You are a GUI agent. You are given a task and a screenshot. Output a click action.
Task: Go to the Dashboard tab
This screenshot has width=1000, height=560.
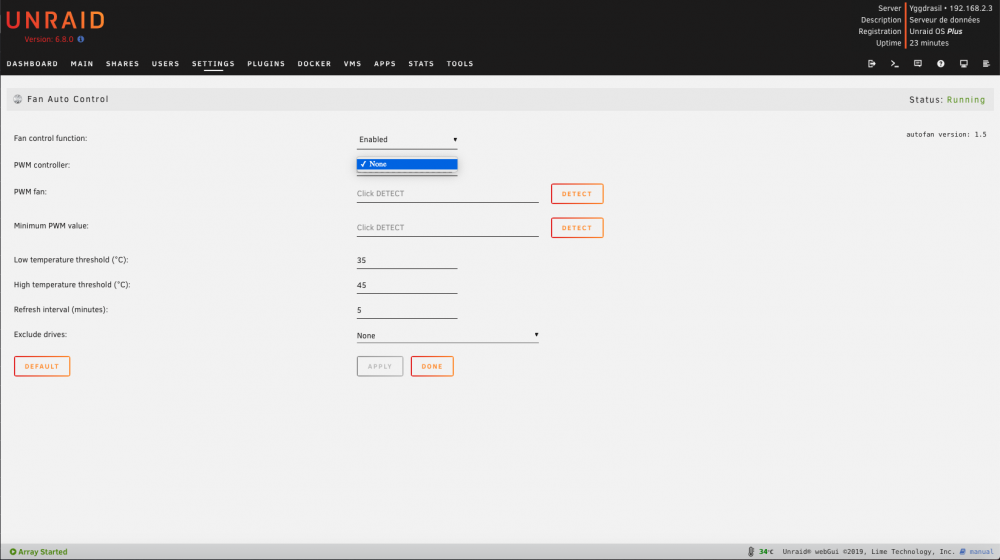[x=32, y=64]
